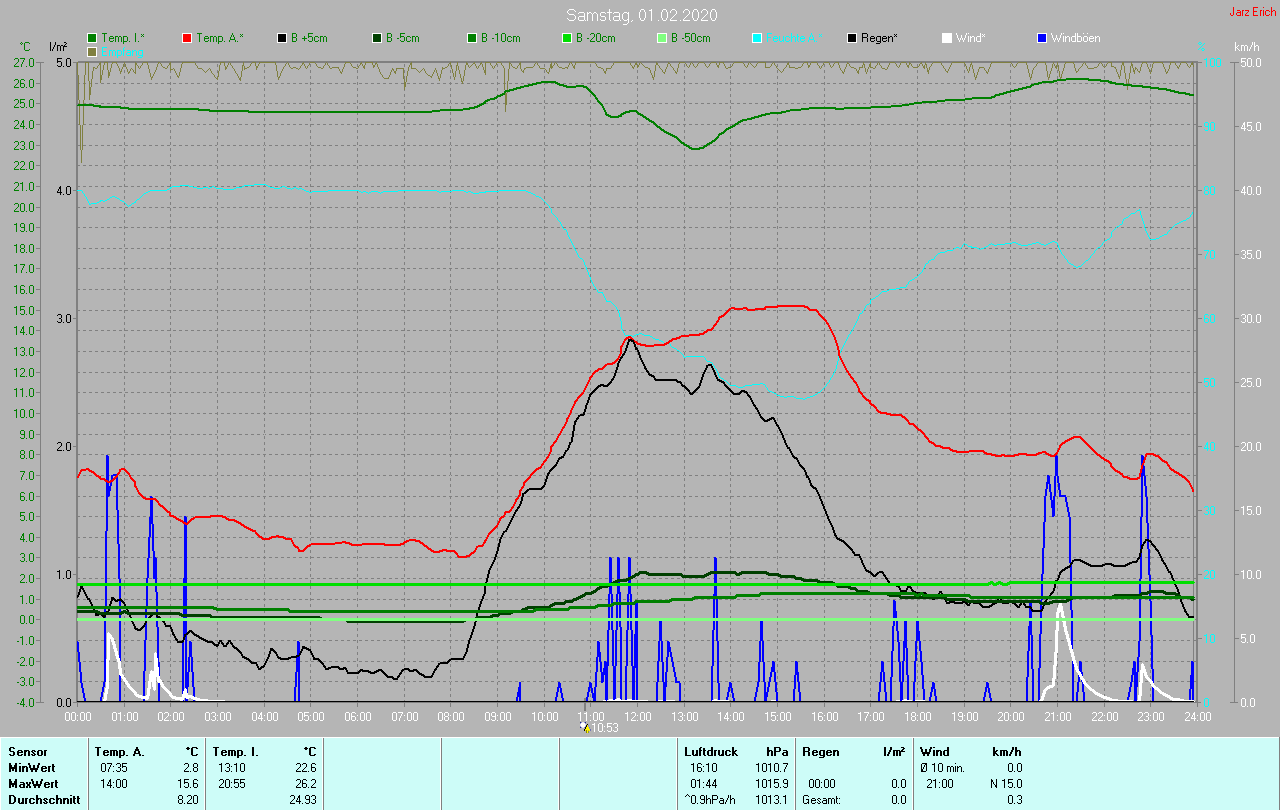Click the green Temp. I.* legend marker
The width and height of the screenshot is (1280, 810).
[x=92, y=38]
